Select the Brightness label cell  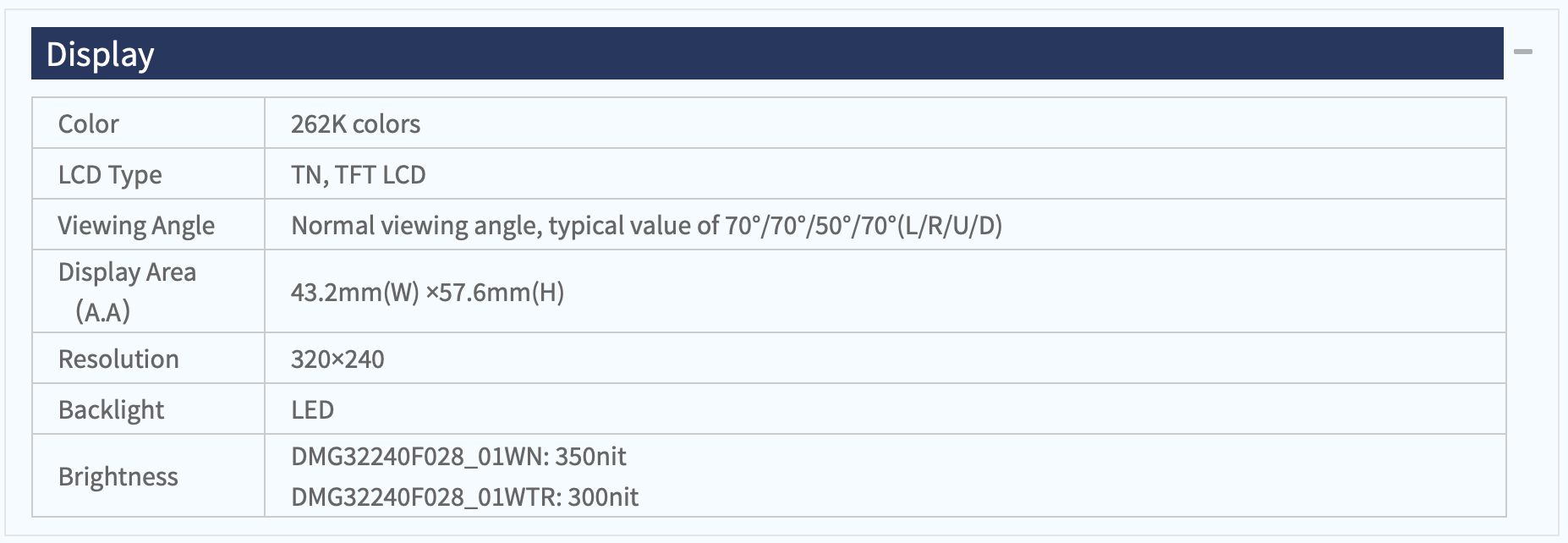[x=148, y=476]
